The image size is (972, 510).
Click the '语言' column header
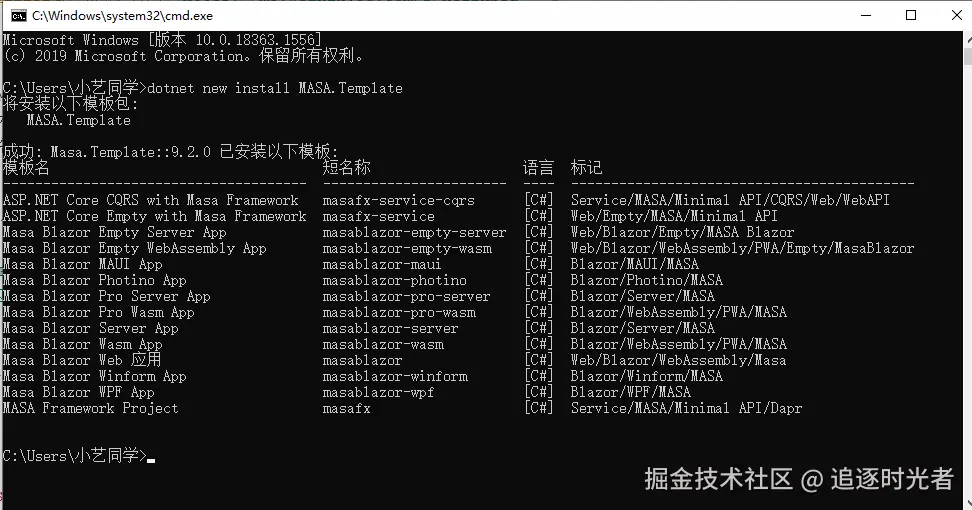(538, 167)
